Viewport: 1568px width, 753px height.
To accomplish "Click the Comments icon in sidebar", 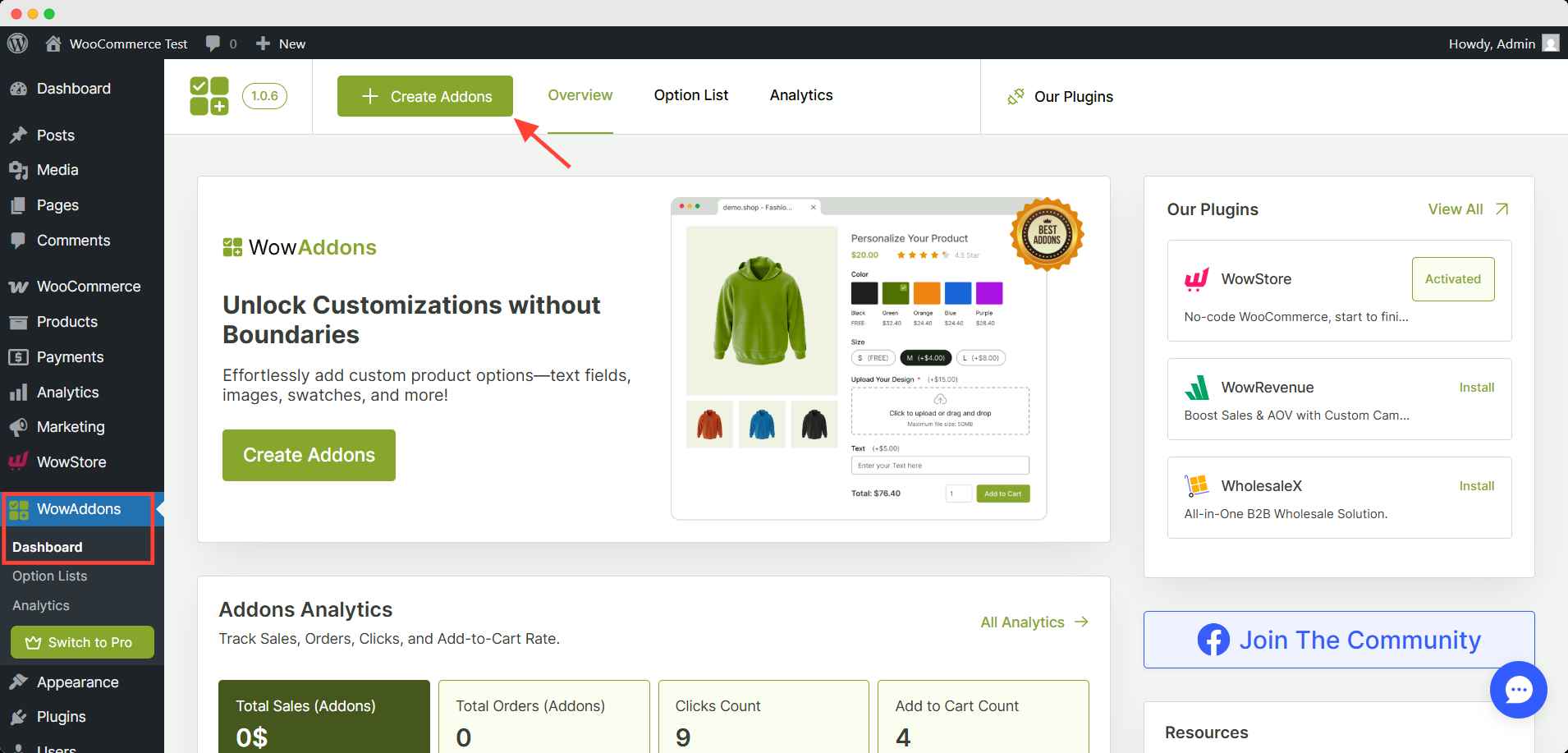I will [18, 241].
